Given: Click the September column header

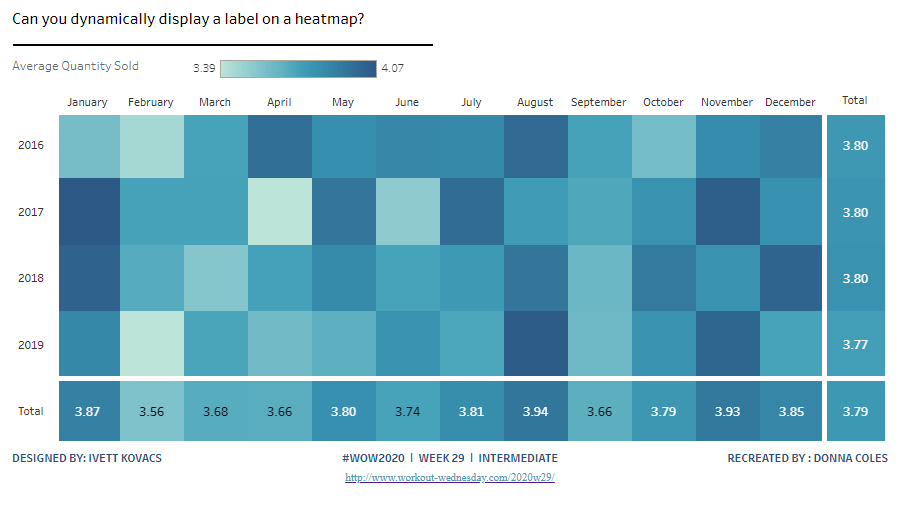Looking at the screenshot, I should click(x=598, y=102).
